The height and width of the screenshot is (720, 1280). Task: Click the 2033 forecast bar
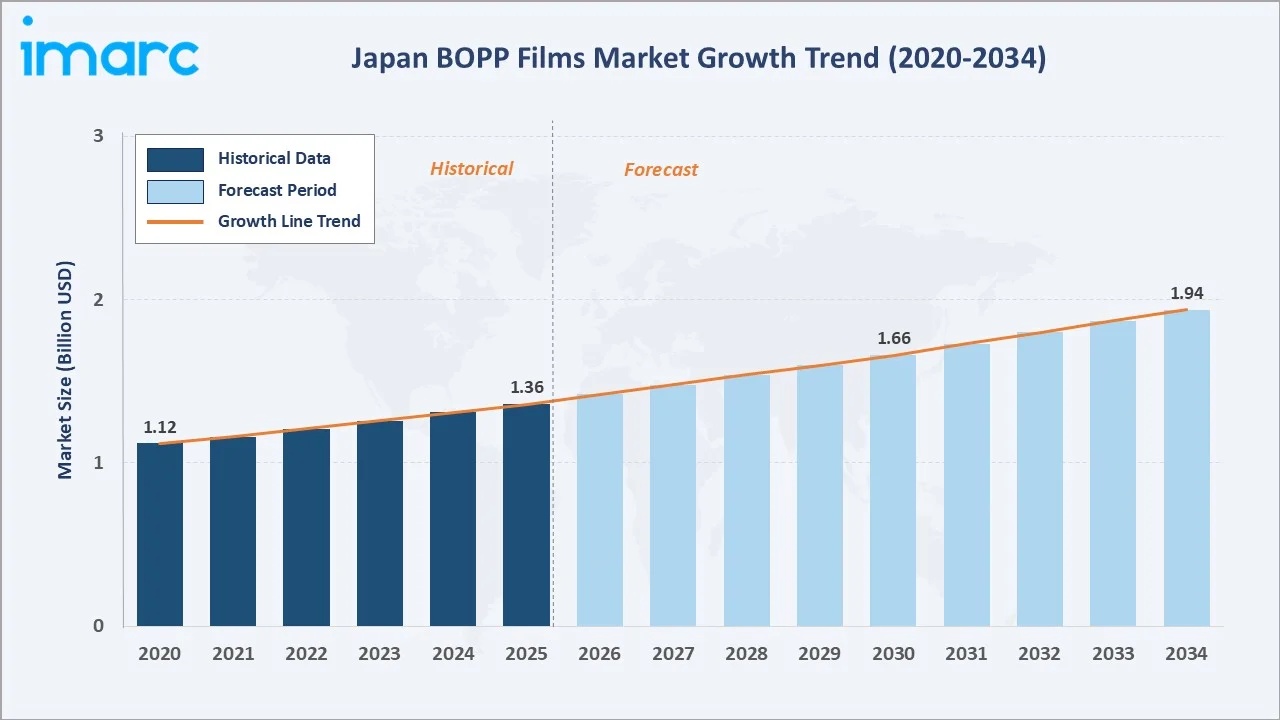pos(1113,473)
